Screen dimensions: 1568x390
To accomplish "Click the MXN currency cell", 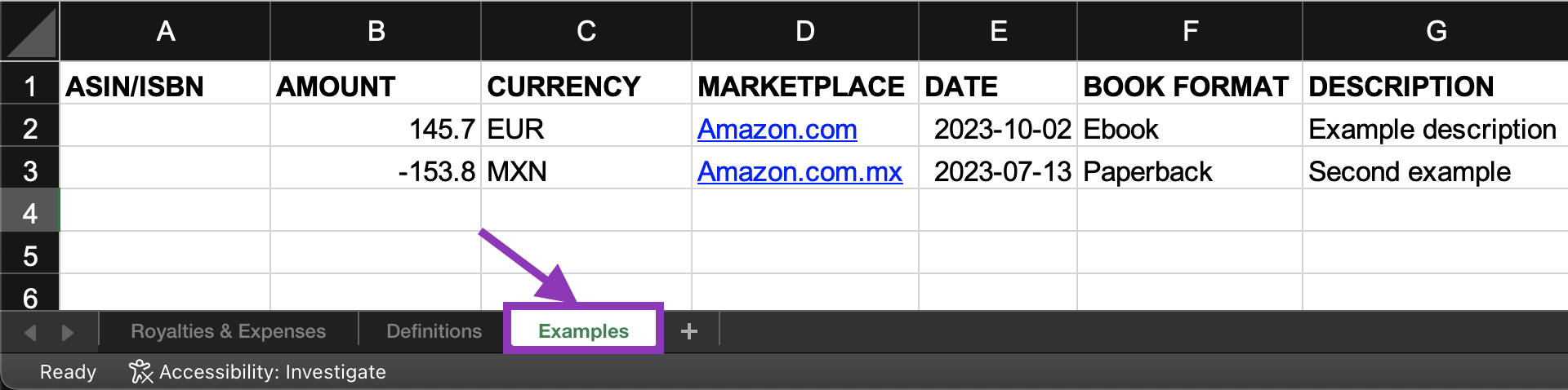I will (586, 171).
